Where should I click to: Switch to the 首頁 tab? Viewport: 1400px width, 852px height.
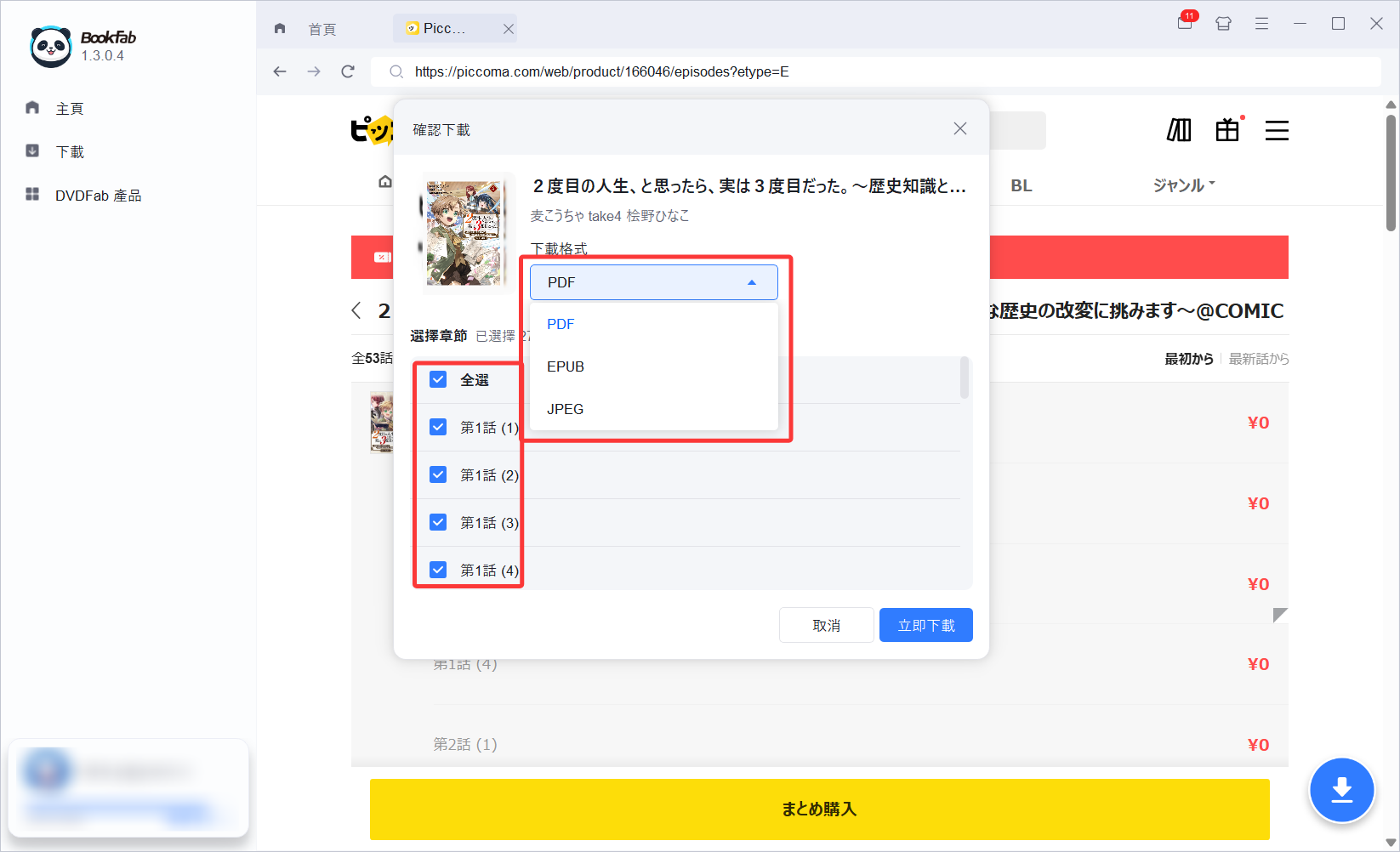tap(322, 29)
